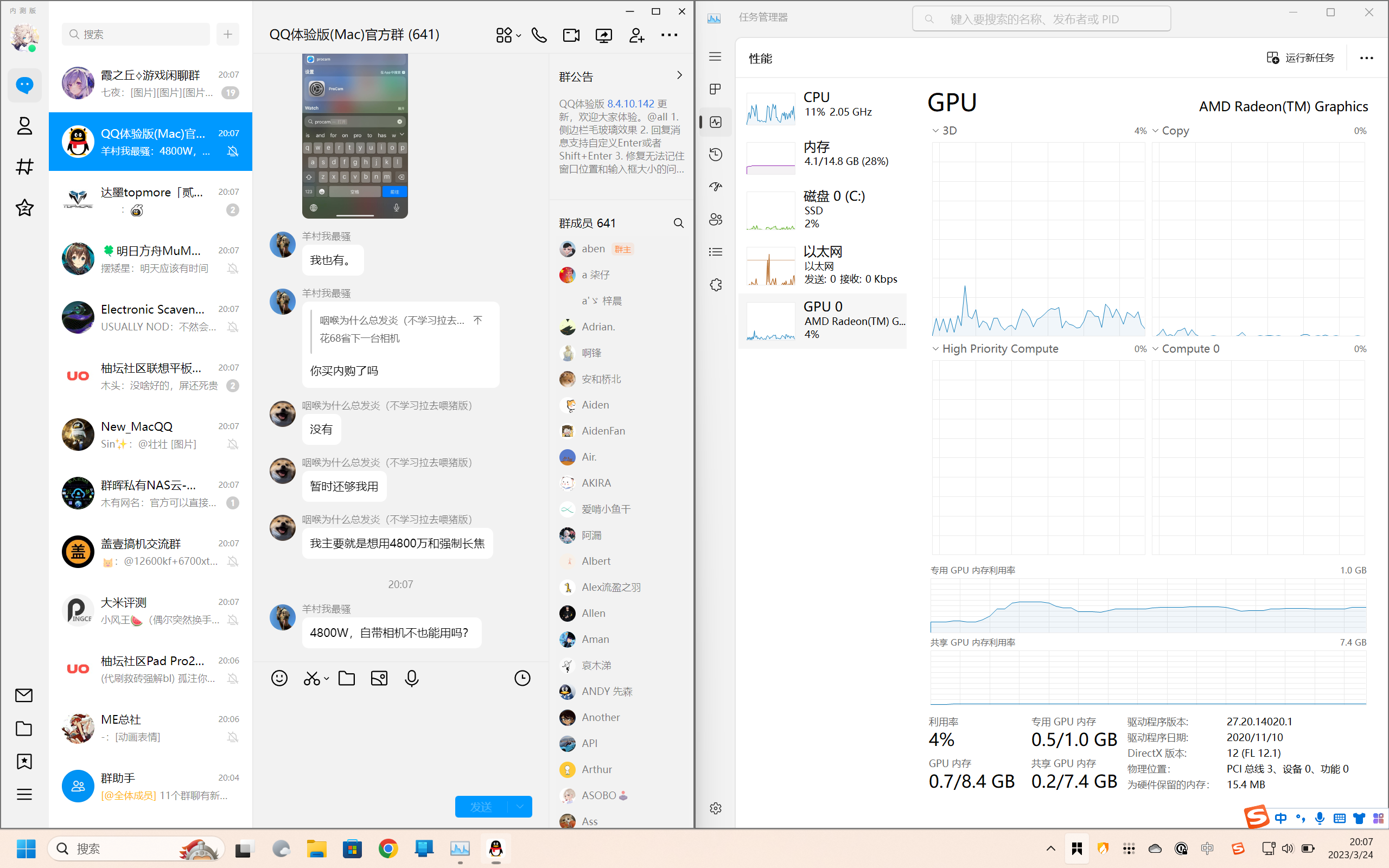Open screen sharing in chat header

603,35
